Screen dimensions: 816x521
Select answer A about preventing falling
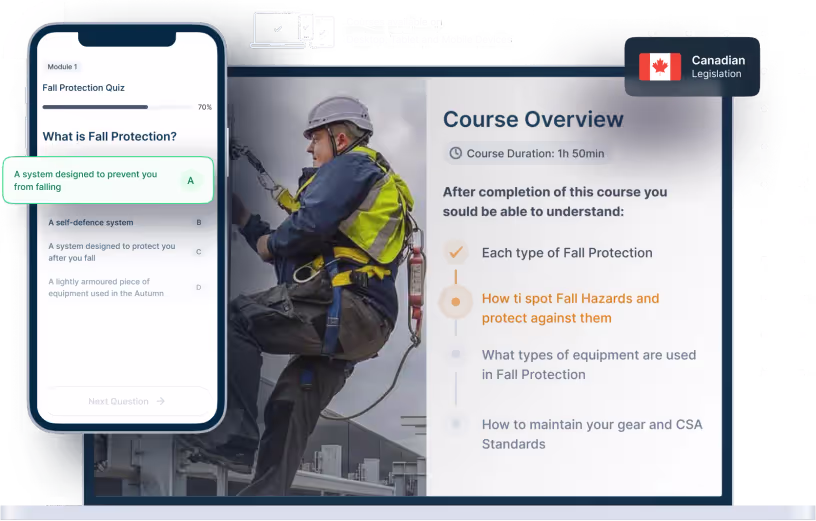(108, 180)
